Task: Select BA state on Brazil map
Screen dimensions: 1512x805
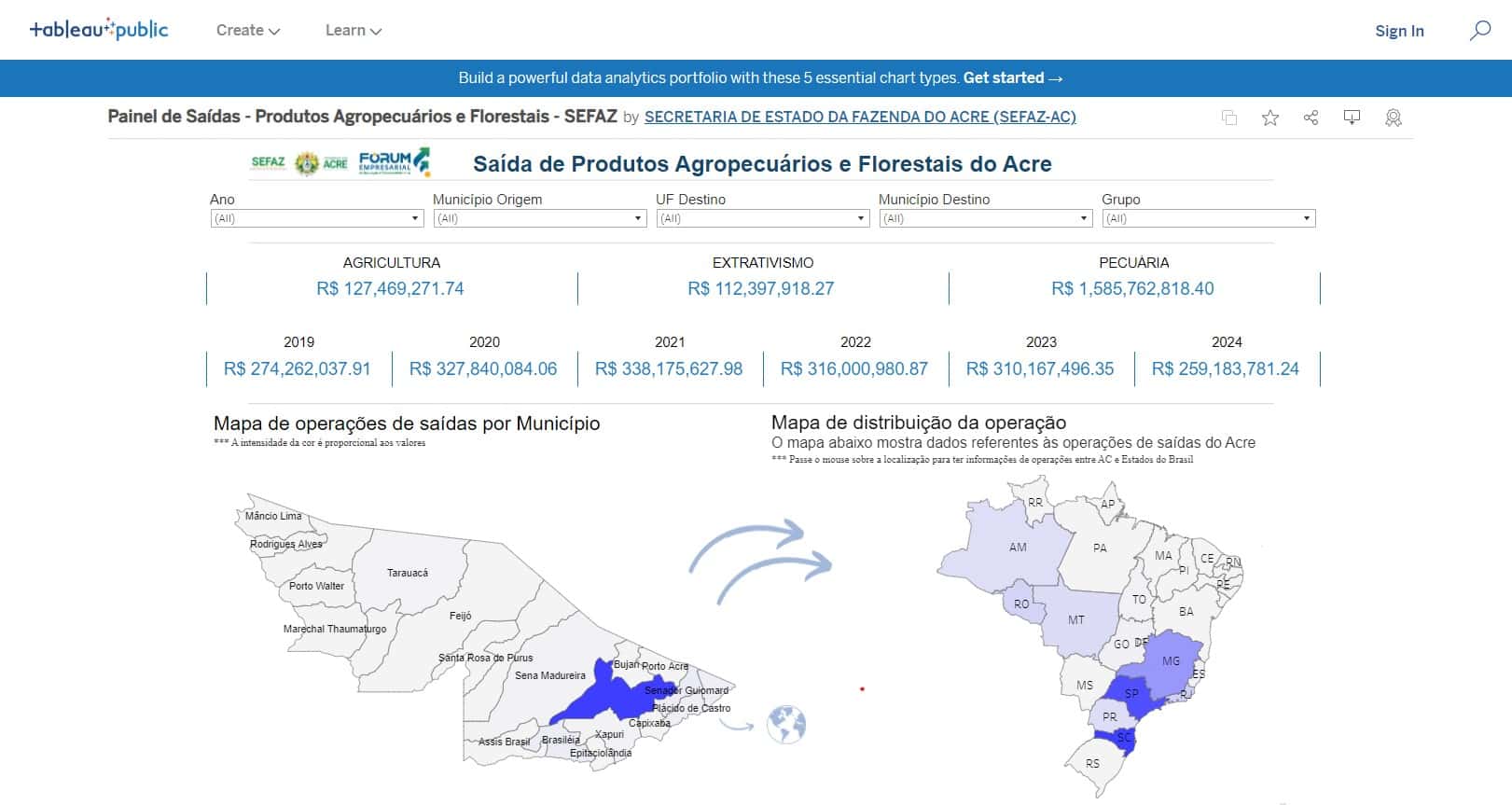Action: pos(1186,612)
